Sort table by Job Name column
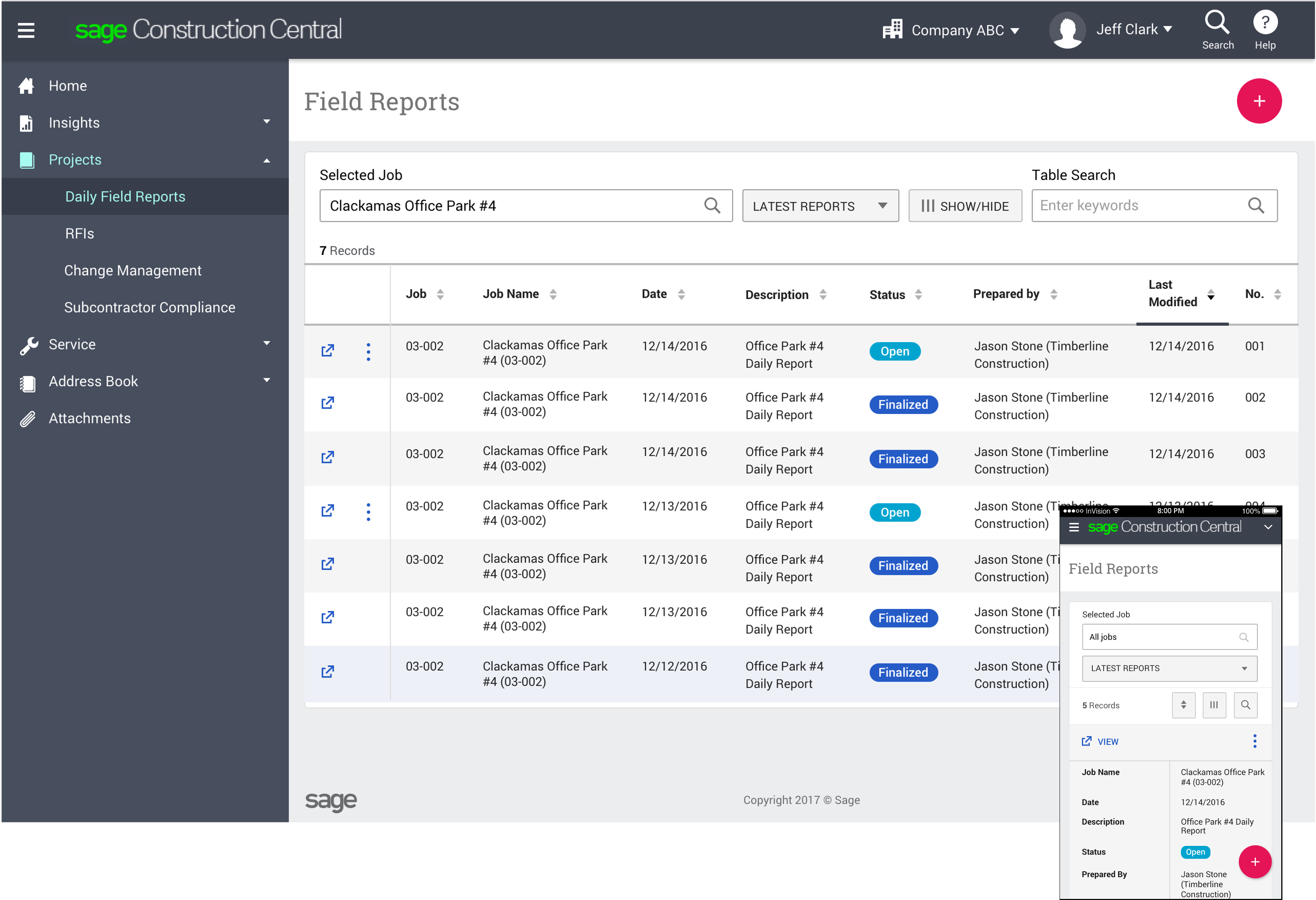Image resolution: width=1316 pixels, height=900 pixels. (x=553, y=294)
